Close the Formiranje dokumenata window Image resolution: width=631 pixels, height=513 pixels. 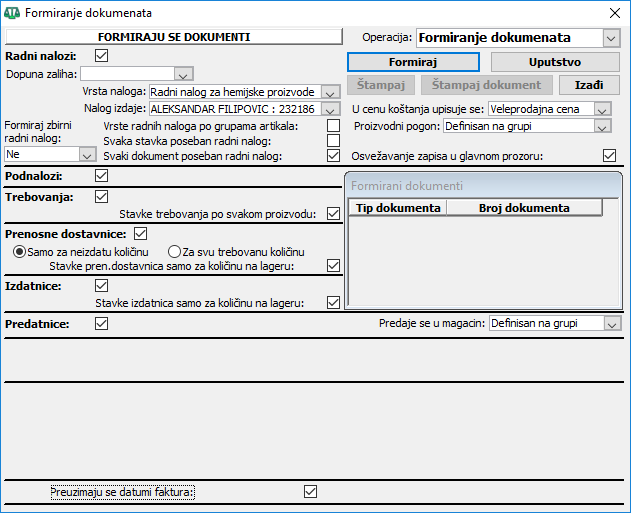615,13
